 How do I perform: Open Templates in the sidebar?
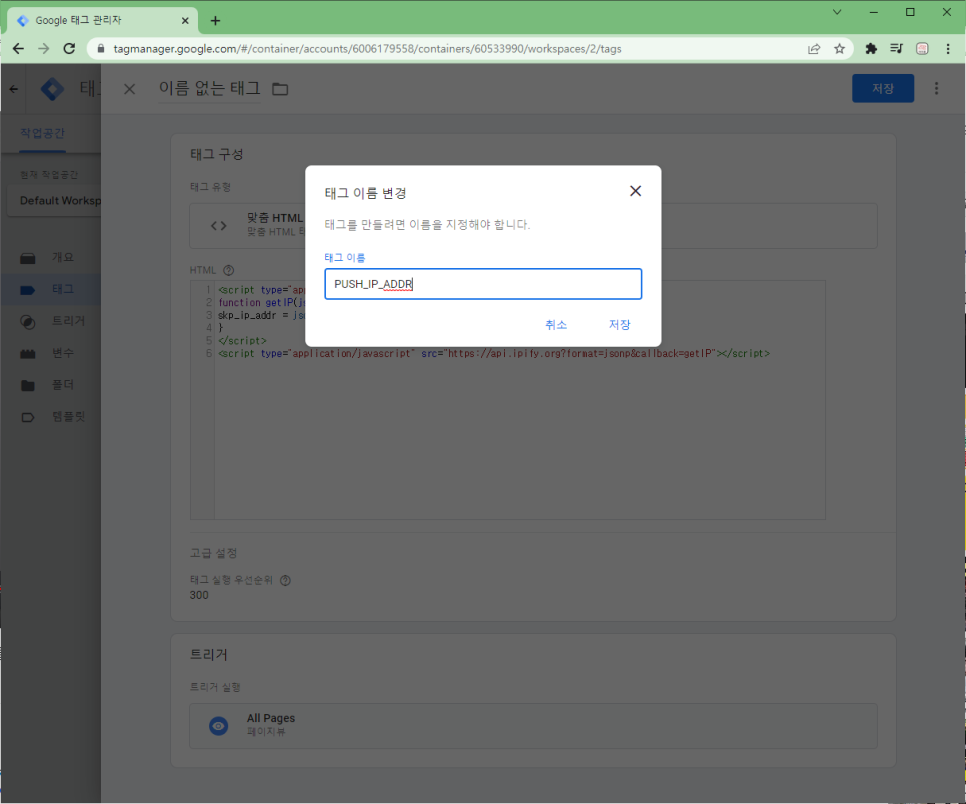coord(68,417)
